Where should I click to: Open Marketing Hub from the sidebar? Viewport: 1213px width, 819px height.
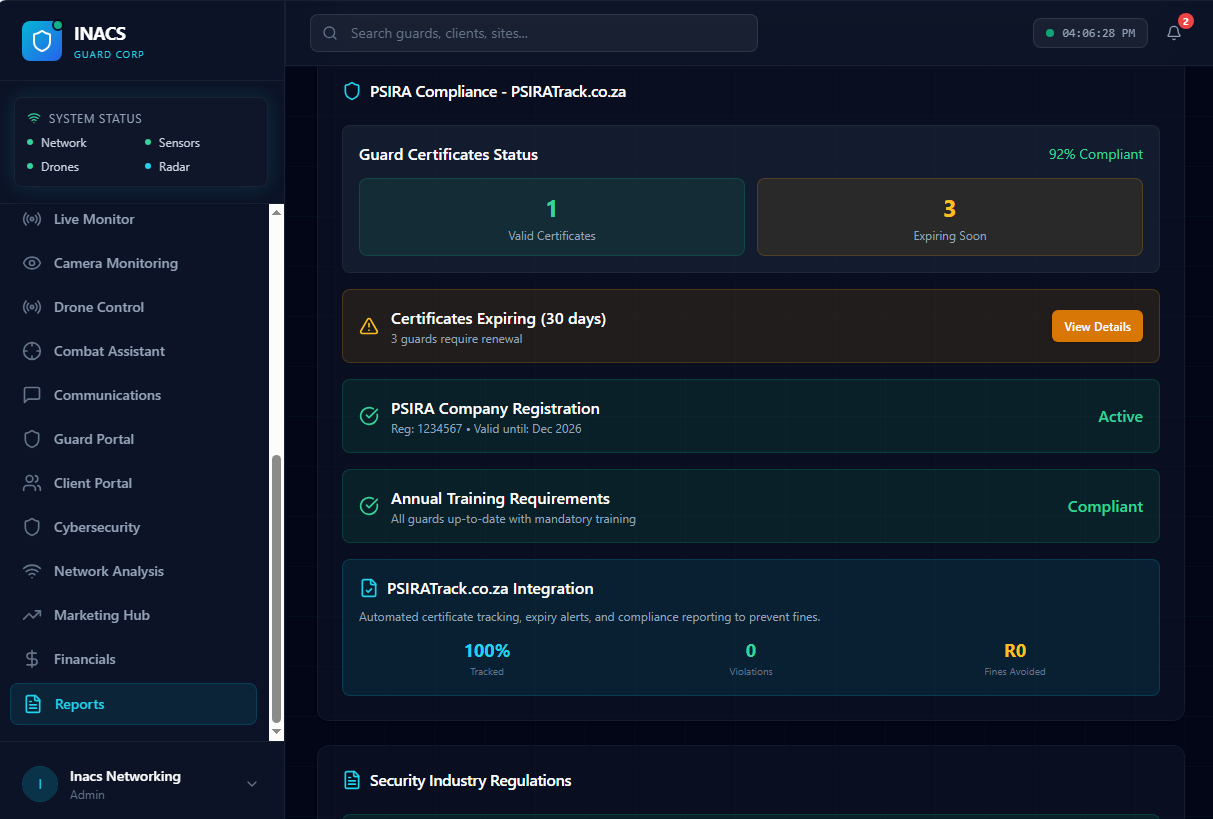click(x=133, y=615)
